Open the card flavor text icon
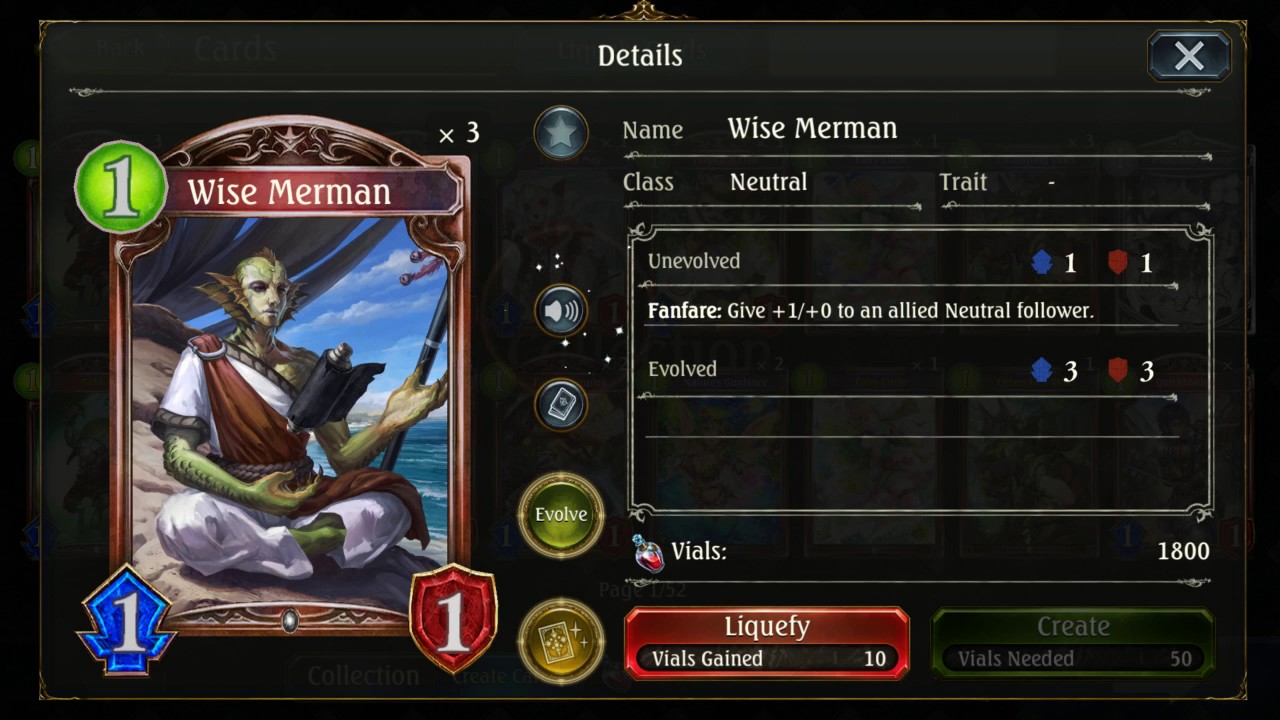 561,404
